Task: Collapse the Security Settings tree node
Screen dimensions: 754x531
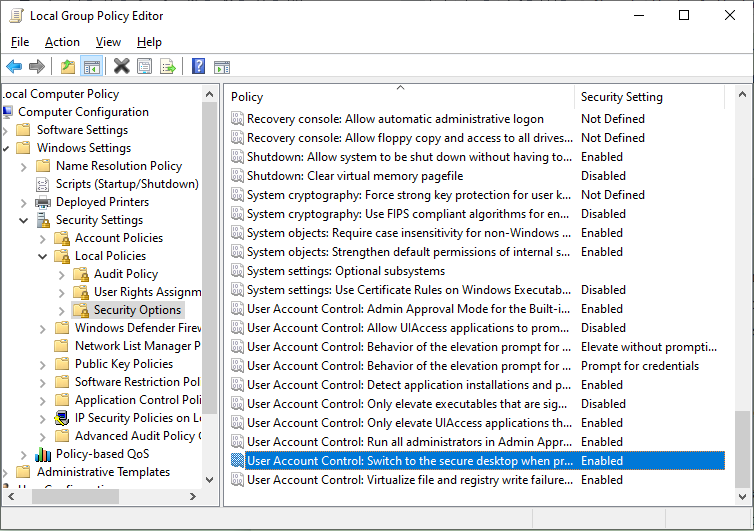Action: [x=23, y=220]
